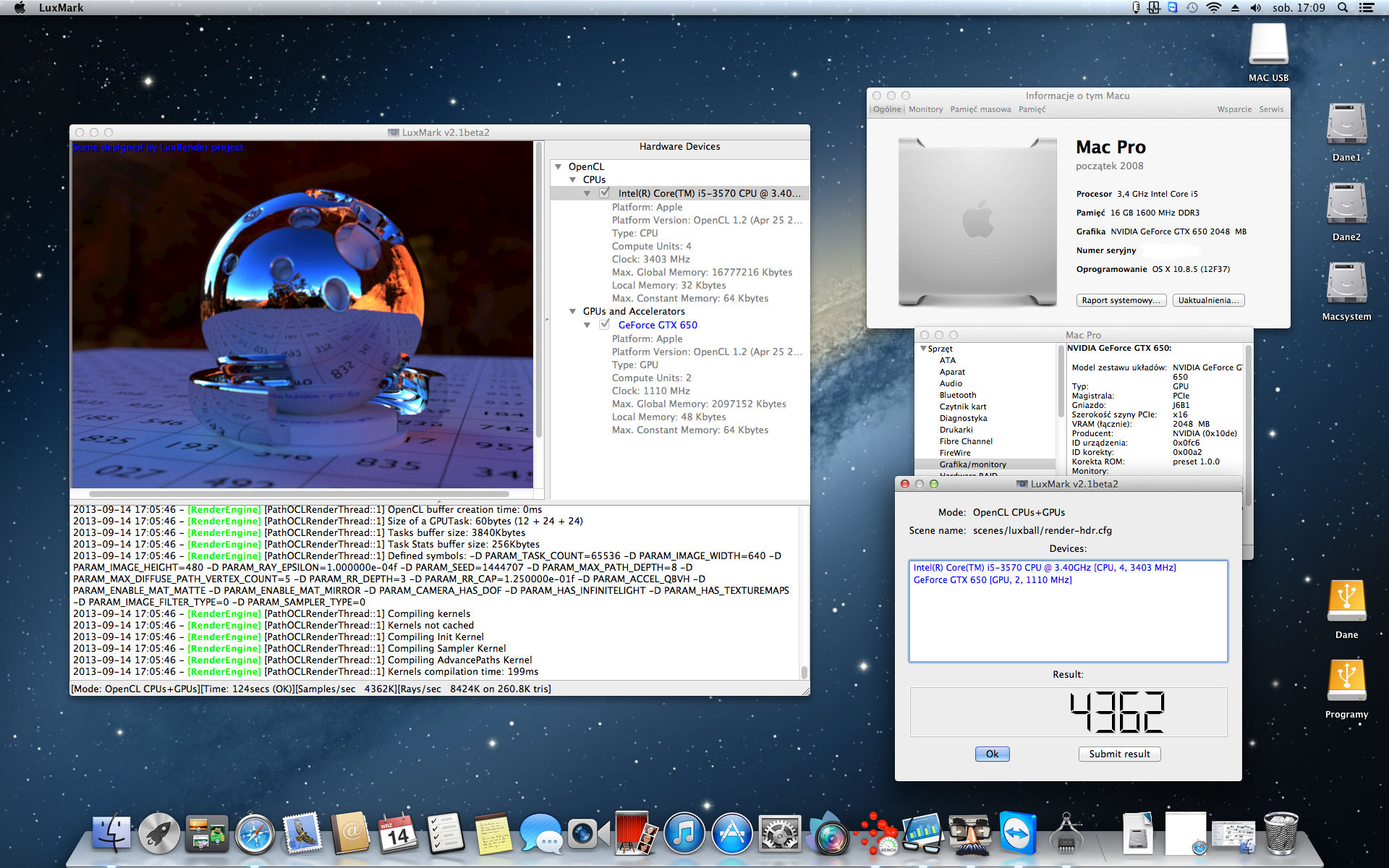Click the Raport systemowy button
Viewport: 1389px width, 868px height.
point(1121,300)
